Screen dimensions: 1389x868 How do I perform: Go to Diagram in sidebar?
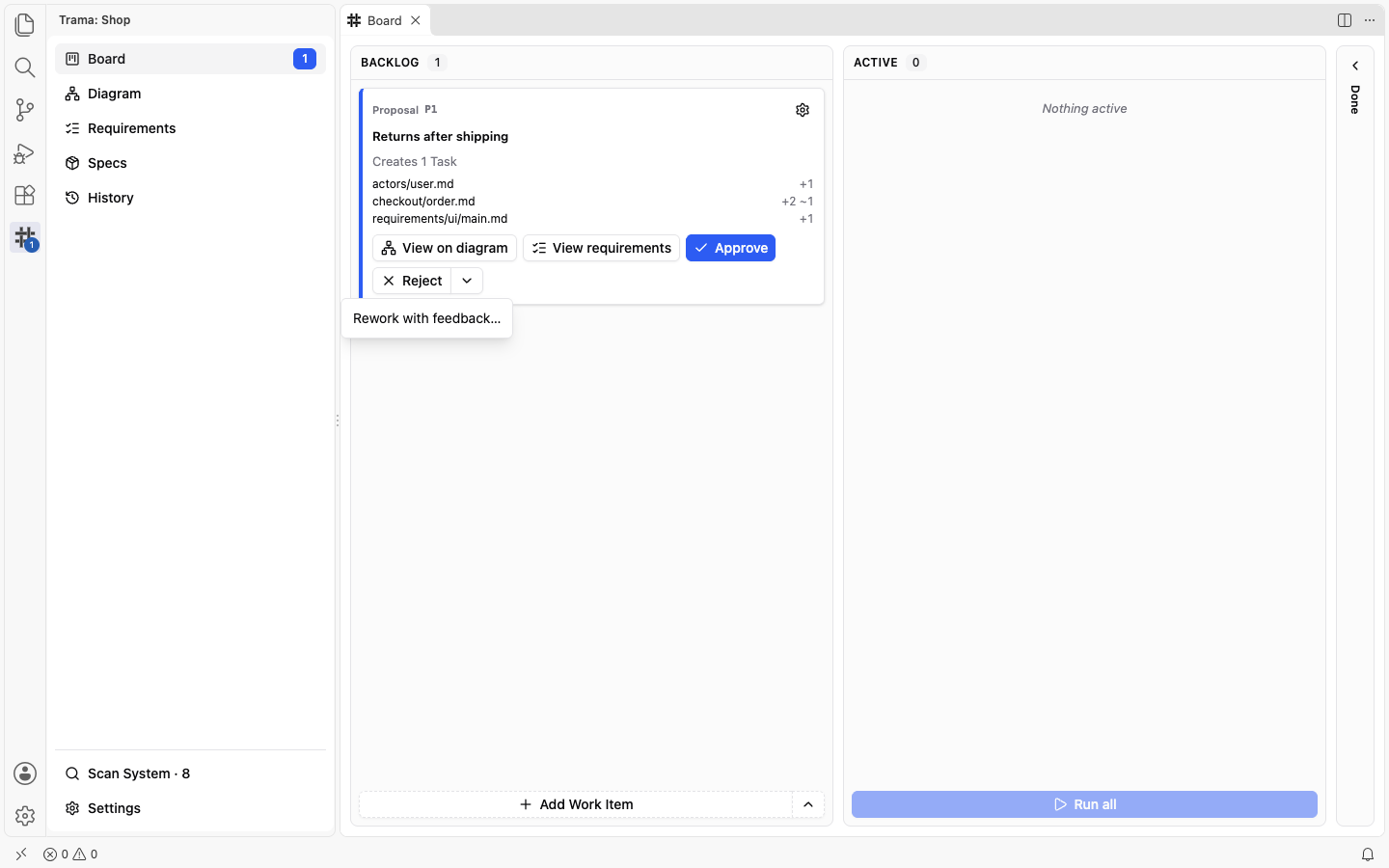pyautogui.click(x=190, y=94)
